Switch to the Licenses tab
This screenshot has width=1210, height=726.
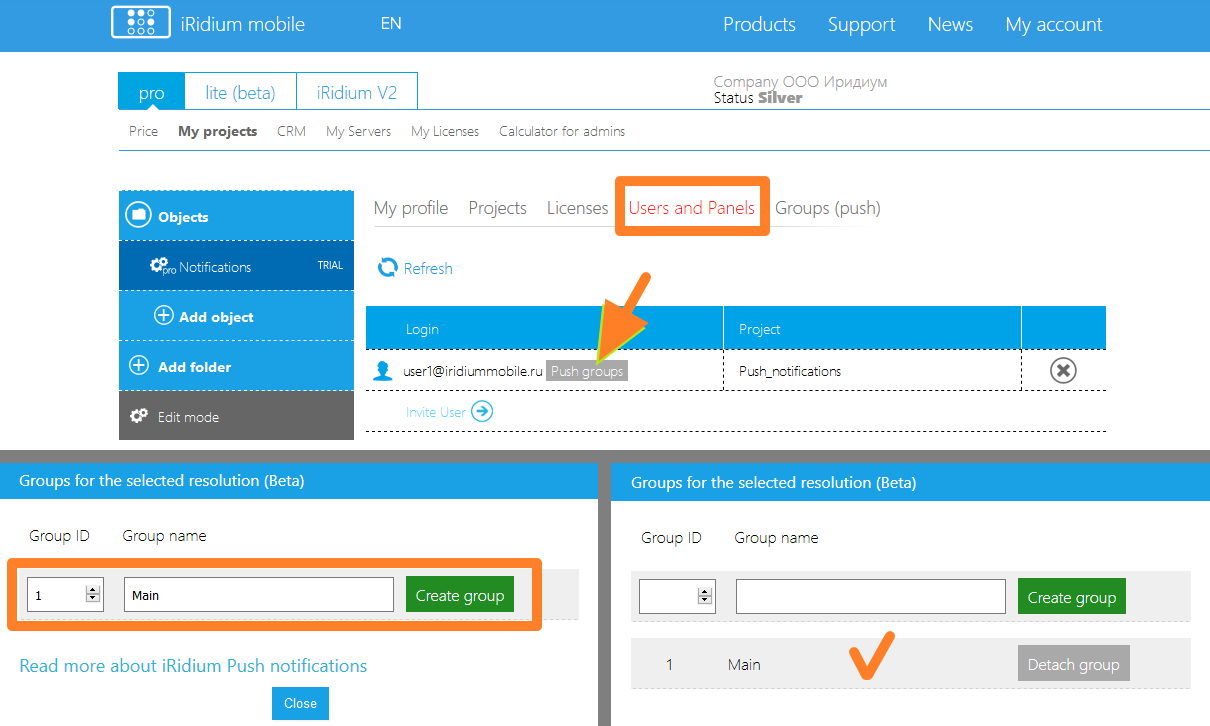click(x=577, y=208)
